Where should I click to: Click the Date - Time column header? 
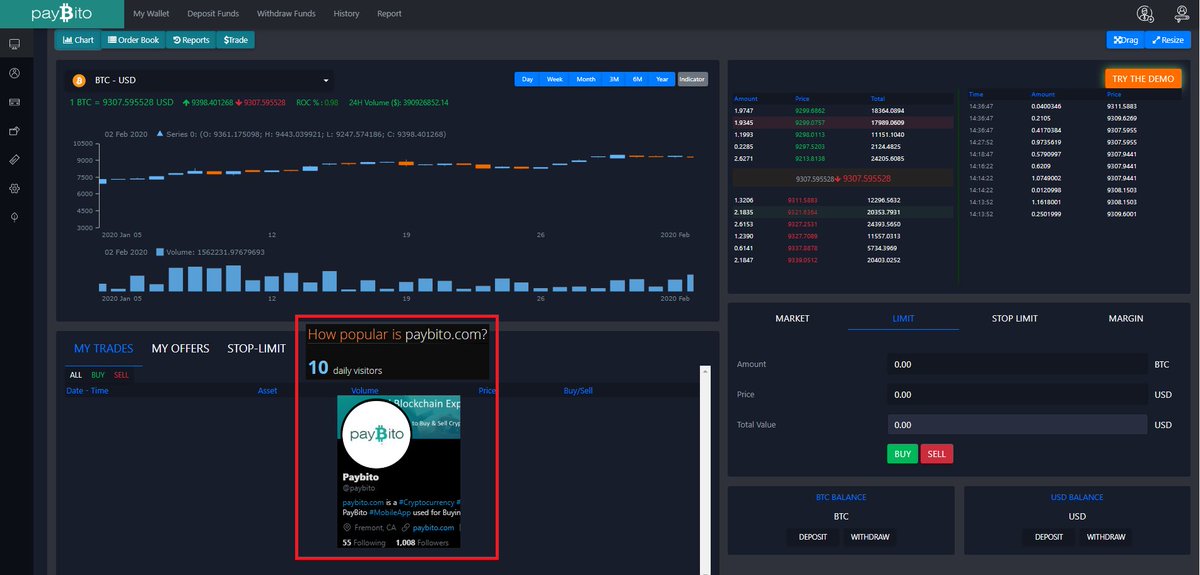tap(87, 391)
